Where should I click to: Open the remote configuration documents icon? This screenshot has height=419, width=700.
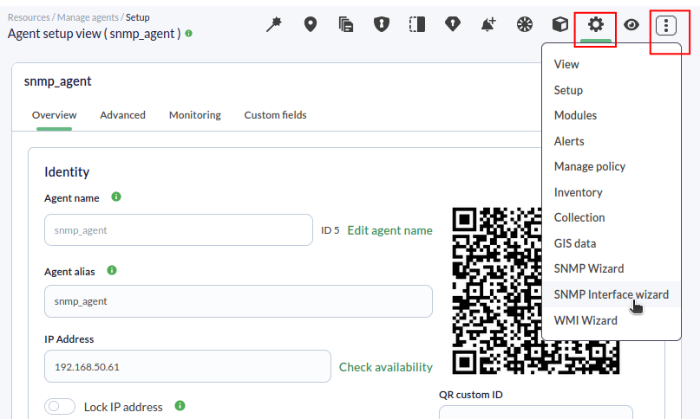[x=346, y=25]
